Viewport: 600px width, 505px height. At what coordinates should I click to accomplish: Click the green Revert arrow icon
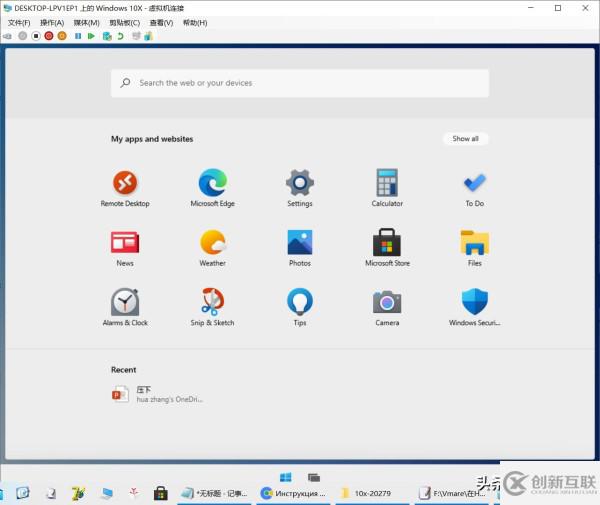click(x=121, y=36)
